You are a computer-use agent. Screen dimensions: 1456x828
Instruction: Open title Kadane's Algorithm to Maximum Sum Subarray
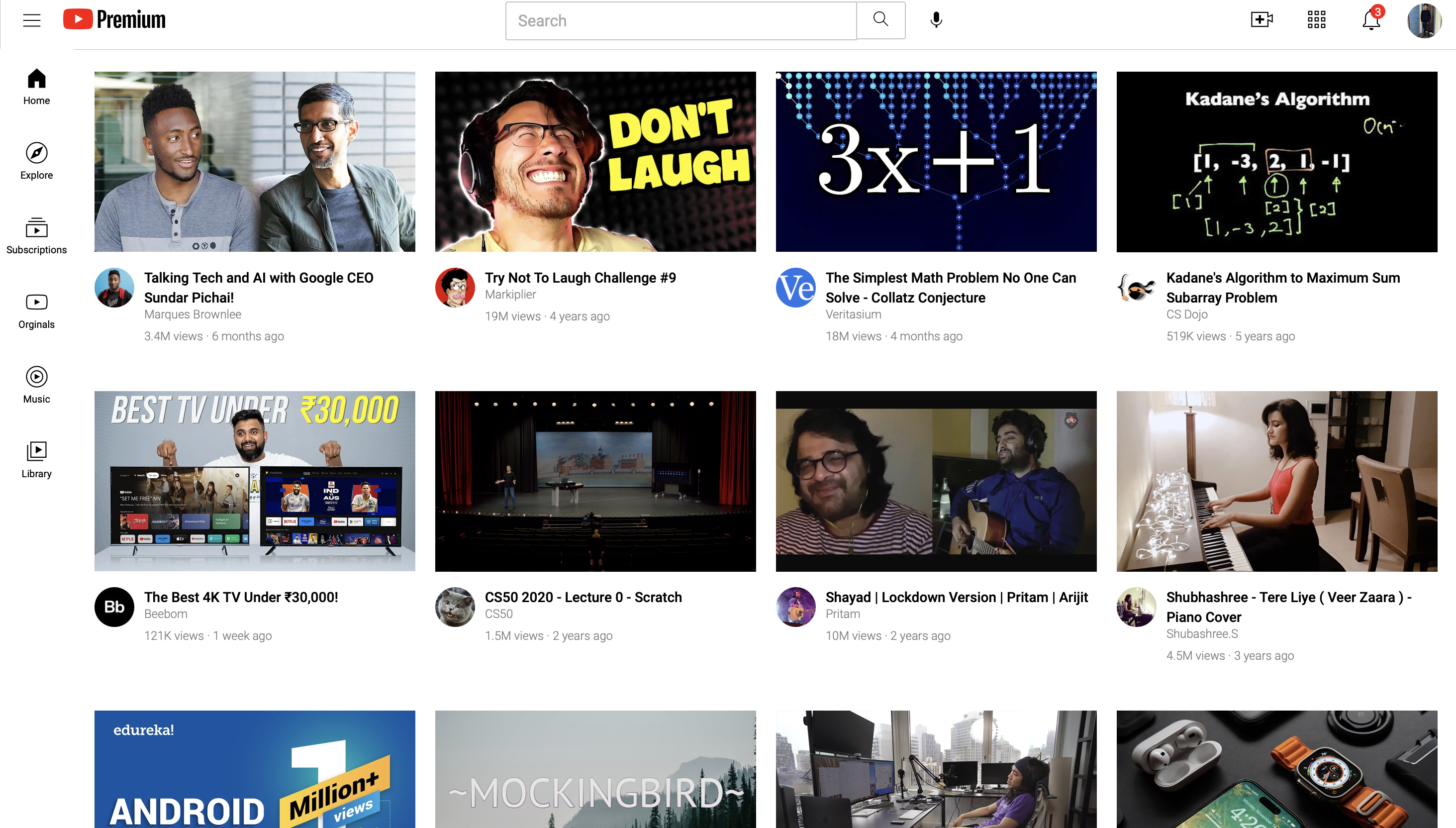[1283, 288]
